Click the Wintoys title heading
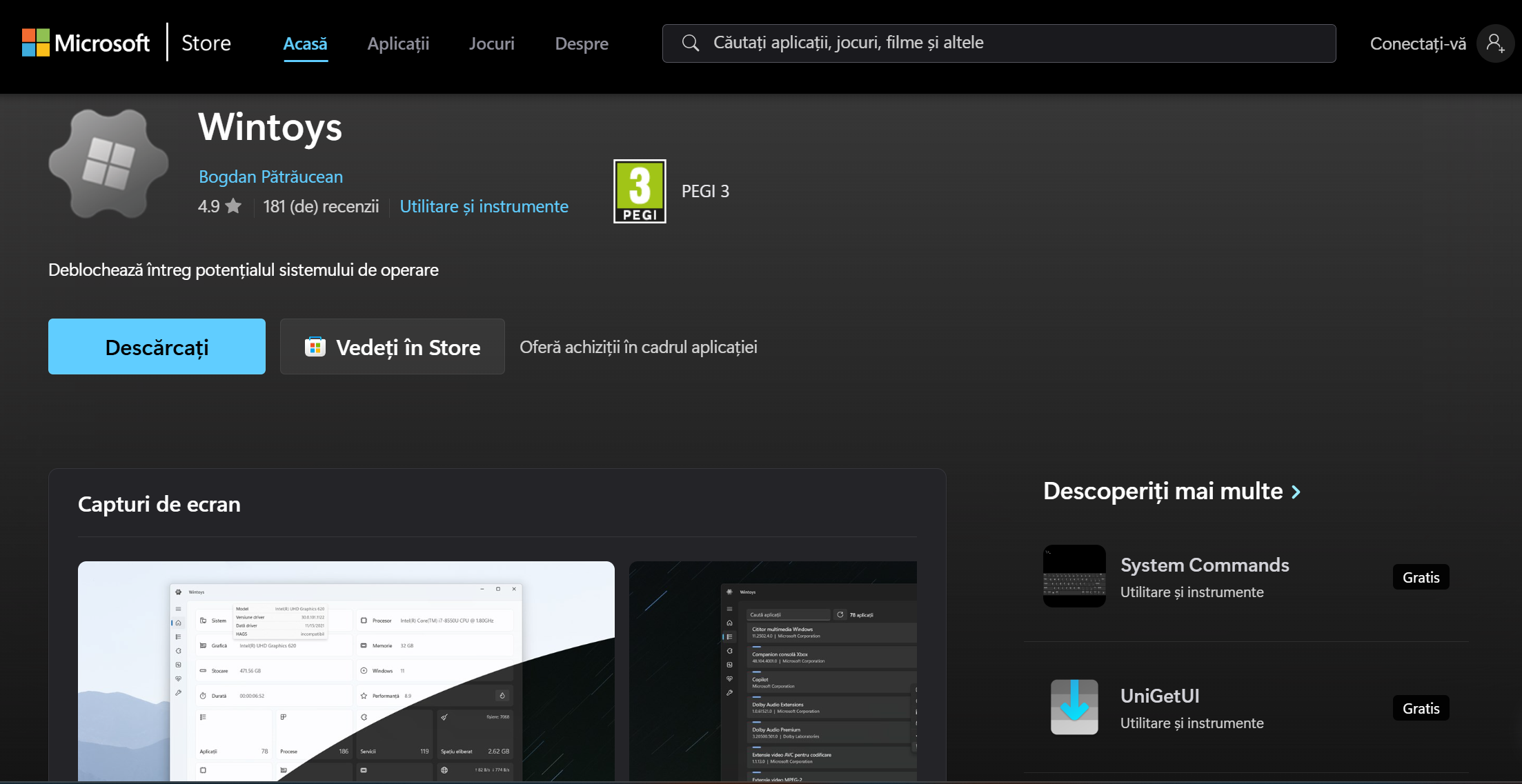This screenshot has width=1522, height=784. tap(270, 127)
